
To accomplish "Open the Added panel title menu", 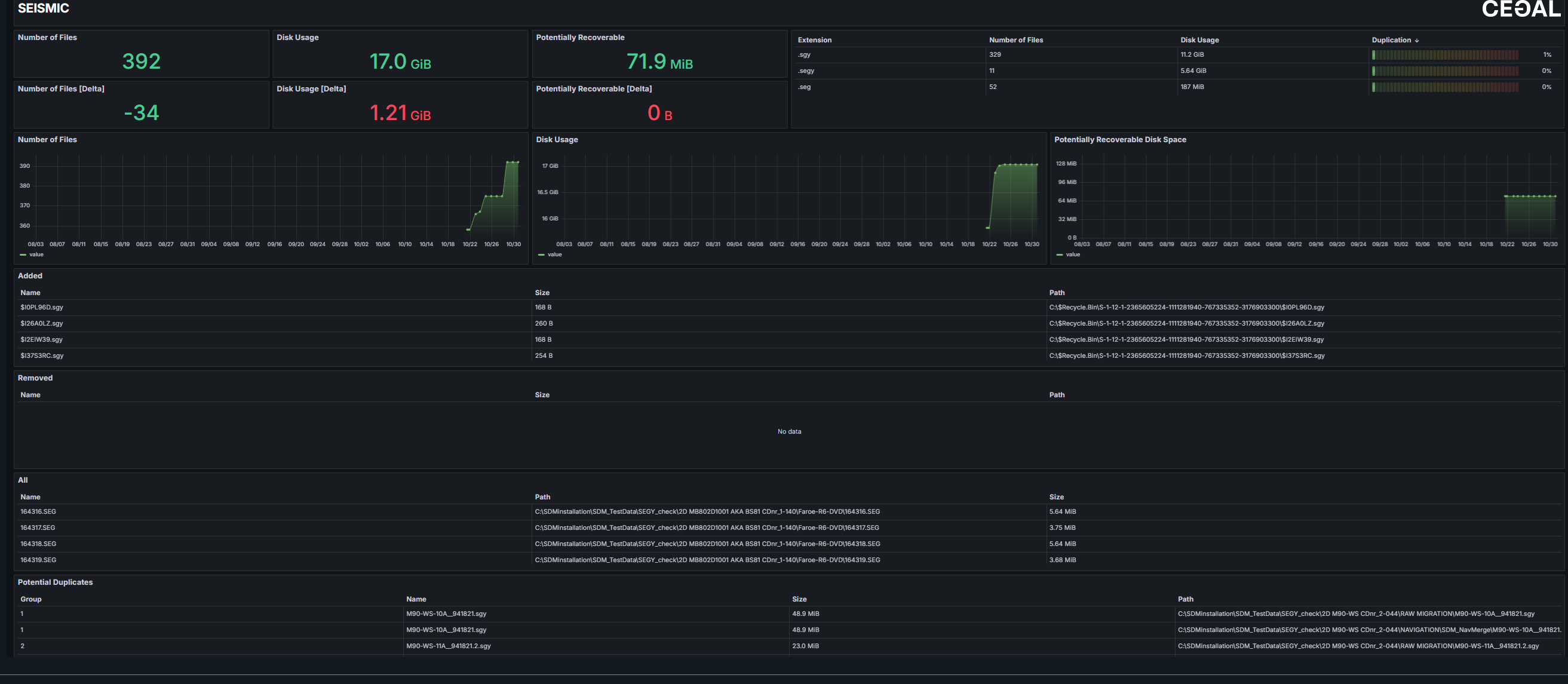I will point(30,275).
